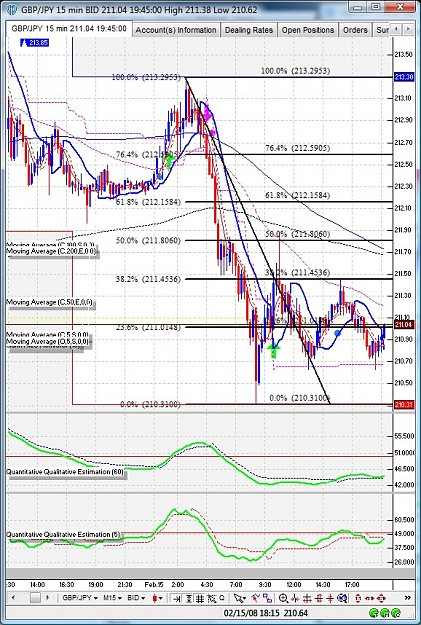Select the zoom in magnifier tool

point(283,598)
